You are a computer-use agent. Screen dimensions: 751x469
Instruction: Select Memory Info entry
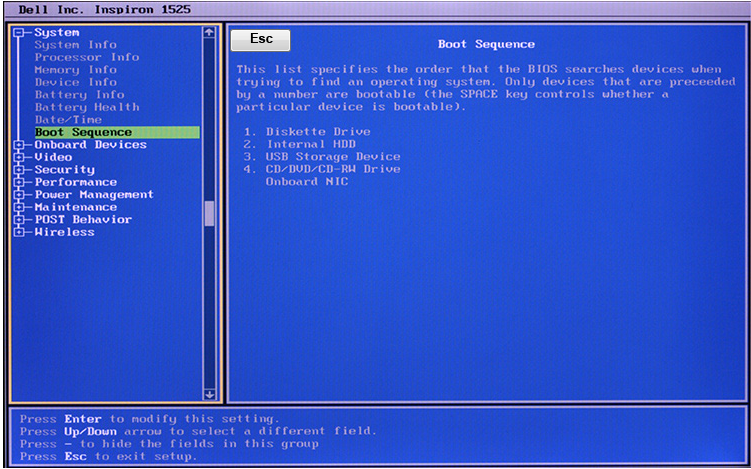point(75,70)
